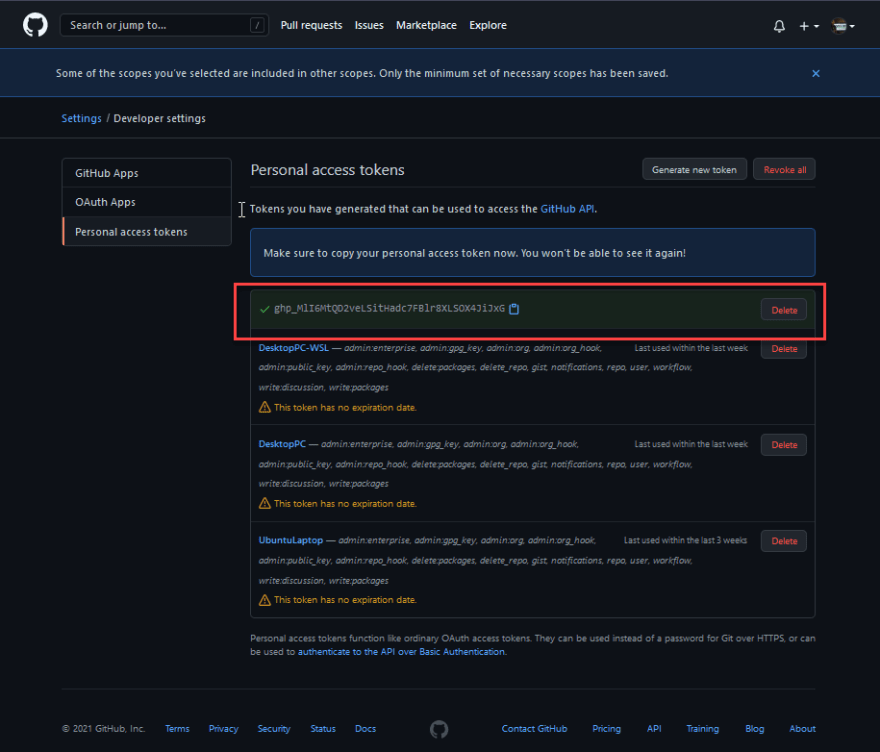Click the footer GitHub logo
The height and width of the screenshot is (752, 880).
click(x=439, y=729)
